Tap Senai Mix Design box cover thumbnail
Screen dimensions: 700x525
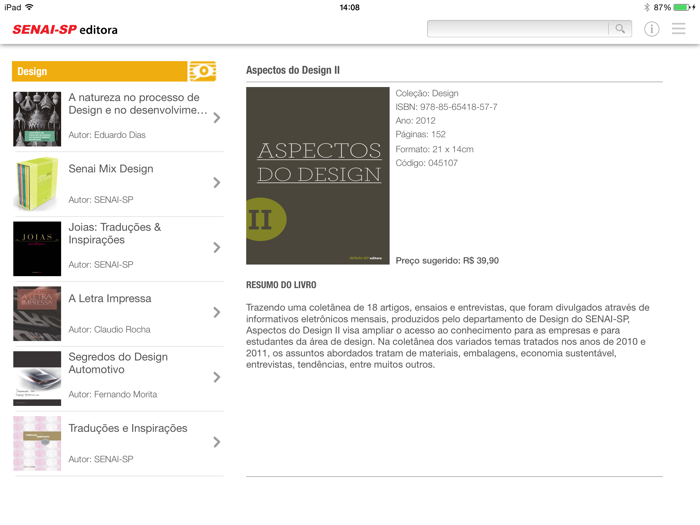(37, 184)
